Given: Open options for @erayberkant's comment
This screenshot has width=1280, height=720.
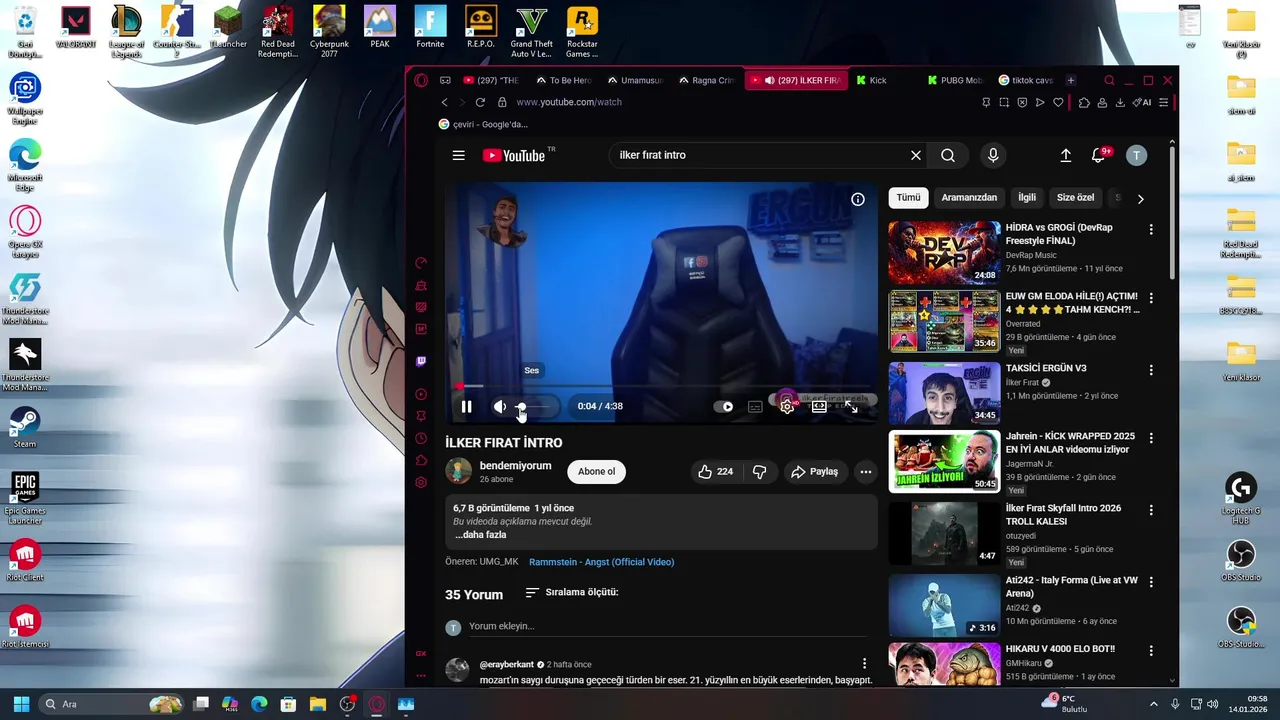Looking at the screenshot, I should click(x=864, y=664).
